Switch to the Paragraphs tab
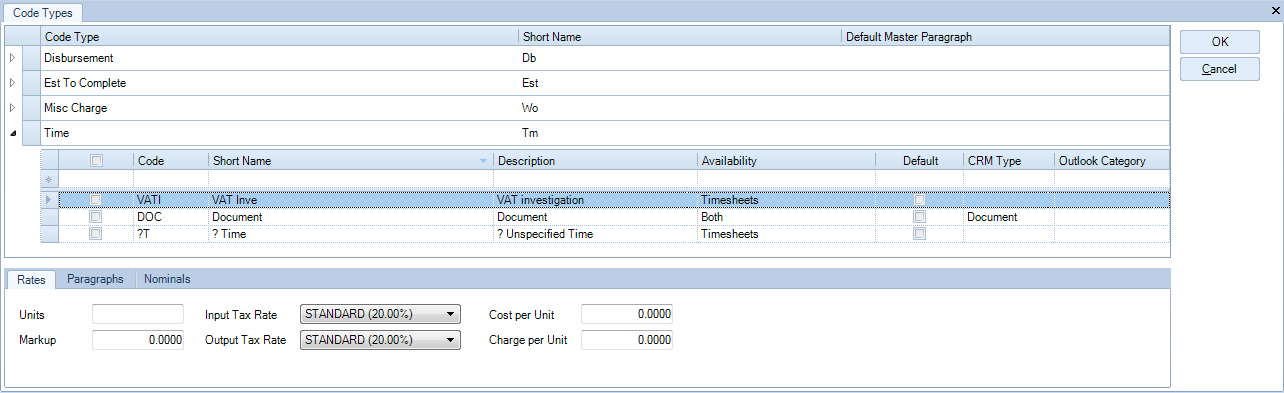This screenshot has width=1284, height=393. pyautogui.click(x=95, y=279)
